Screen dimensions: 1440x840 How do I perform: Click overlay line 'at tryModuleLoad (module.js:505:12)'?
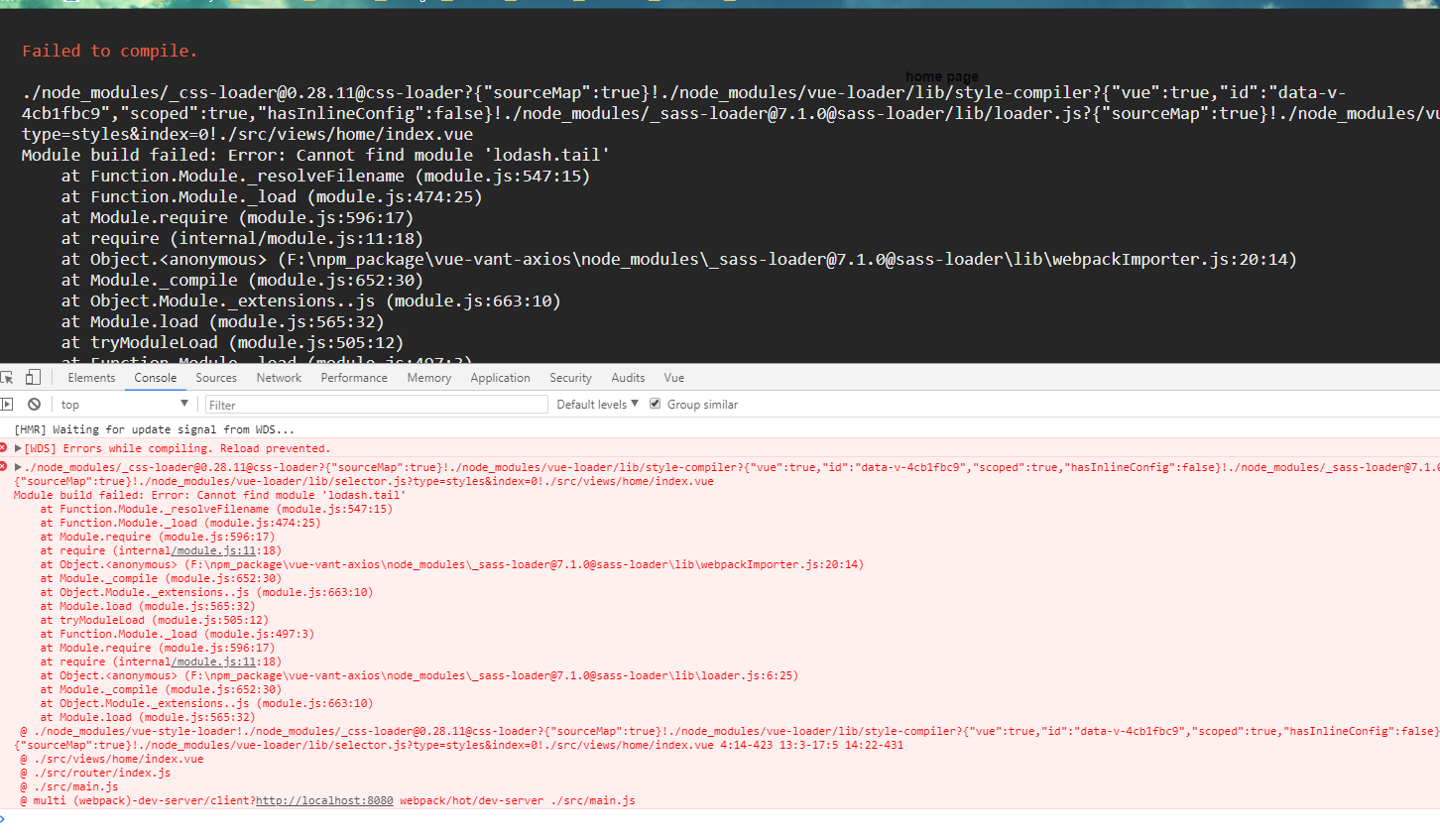pos(232,342)
